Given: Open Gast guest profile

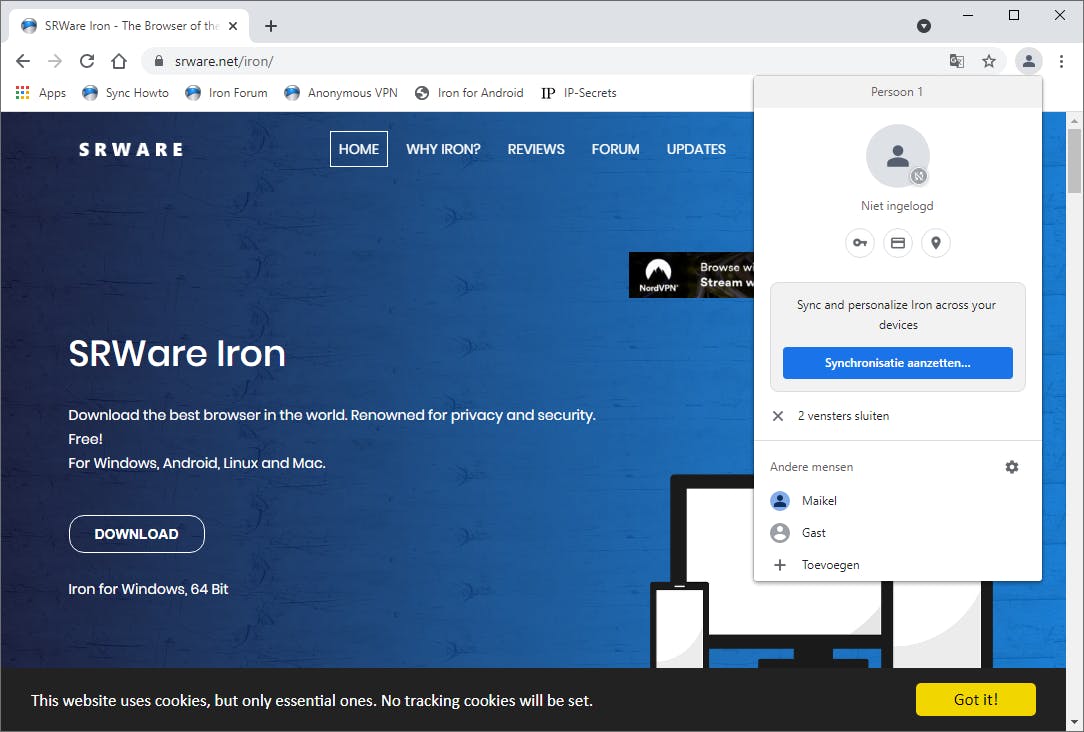Looking at the screenshot, I should pyautogui.click(x=897, y=533).
